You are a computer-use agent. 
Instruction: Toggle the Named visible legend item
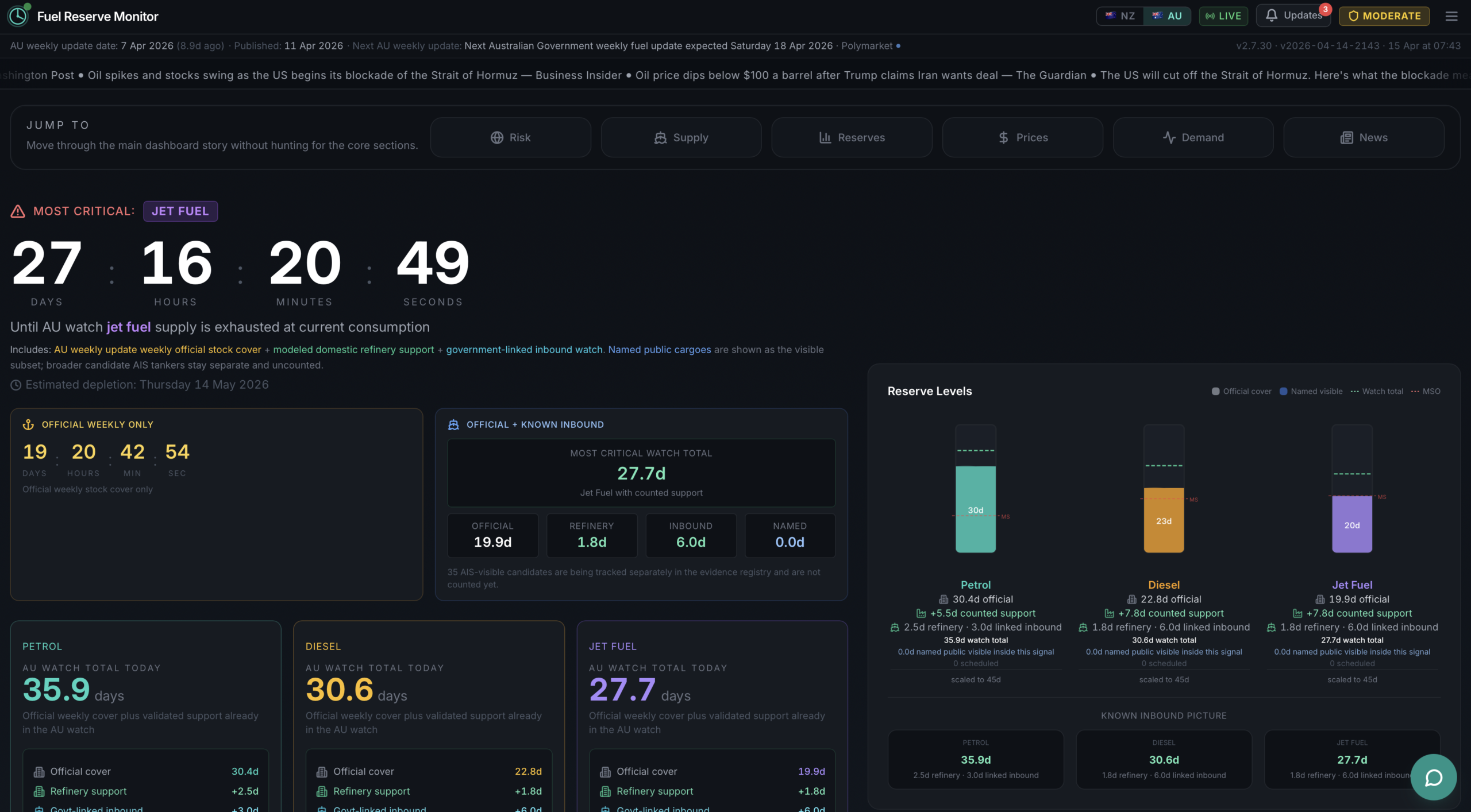point(1311,391)
